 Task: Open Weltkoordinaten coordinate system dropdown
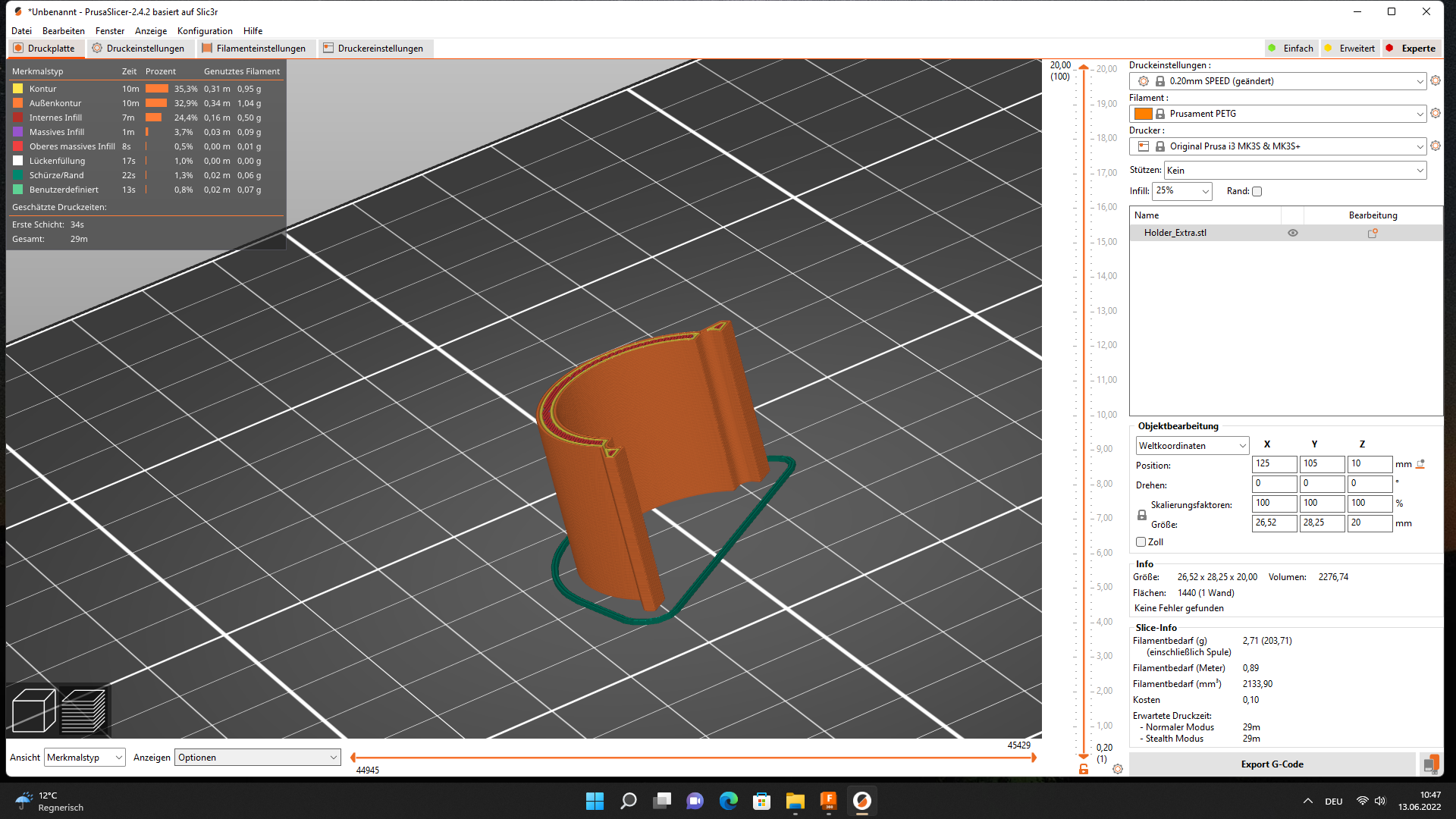tap(1192, 446)
